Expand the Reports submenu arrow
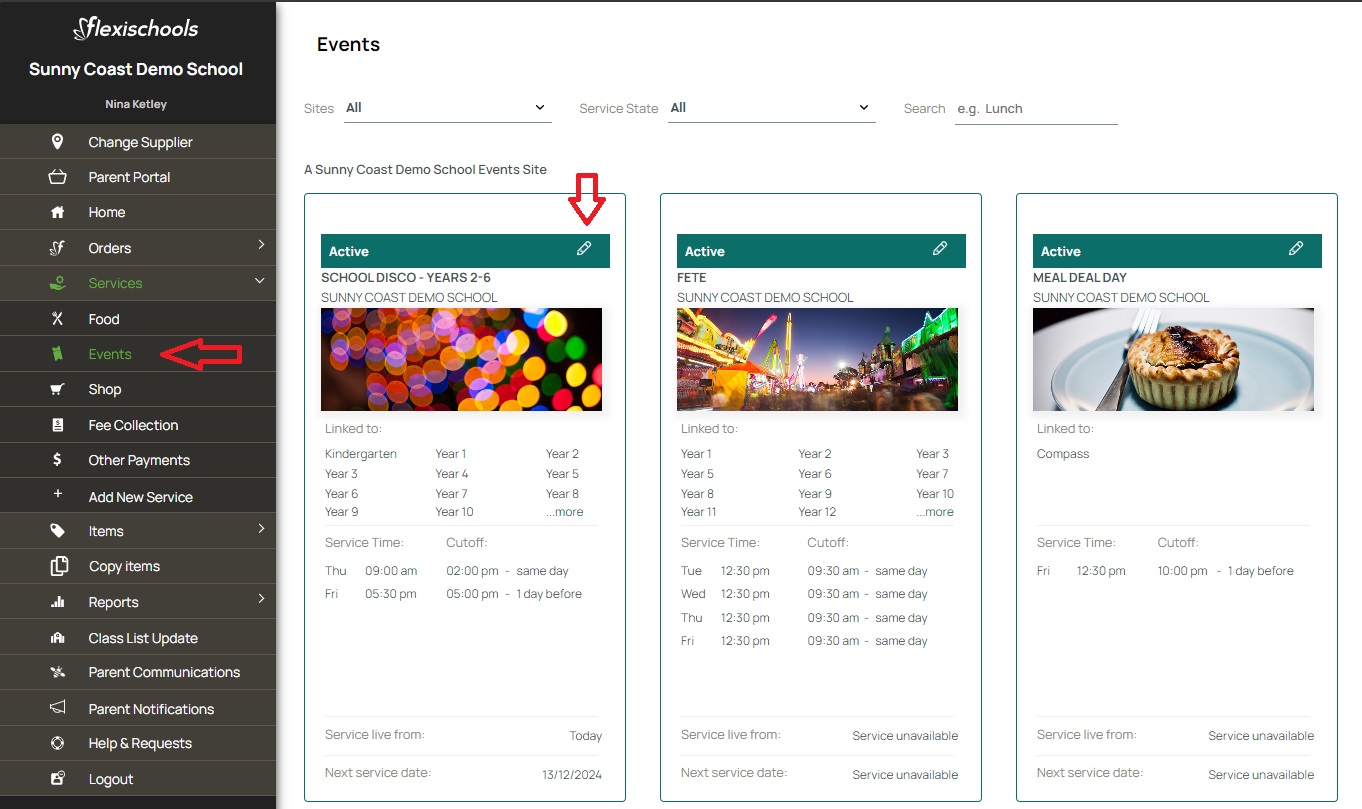 coord(261,599)
